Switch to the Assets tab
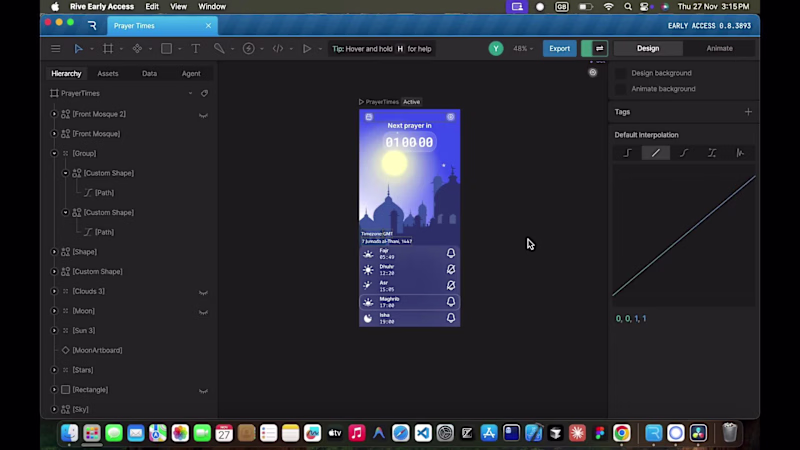 click(x=107, y=73)
